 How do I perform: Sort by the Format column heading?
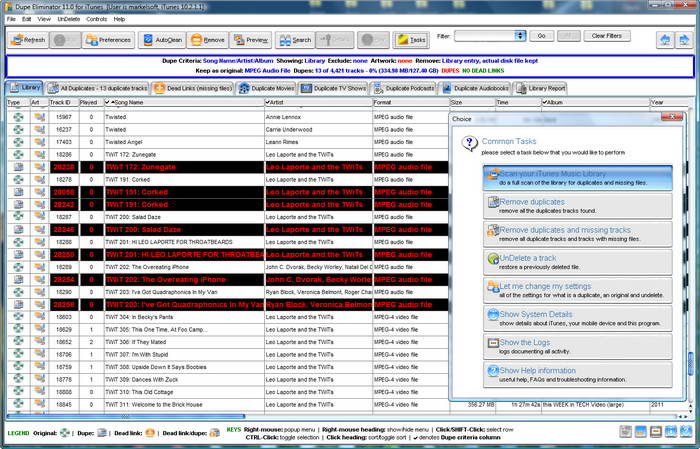click(411, 102)
